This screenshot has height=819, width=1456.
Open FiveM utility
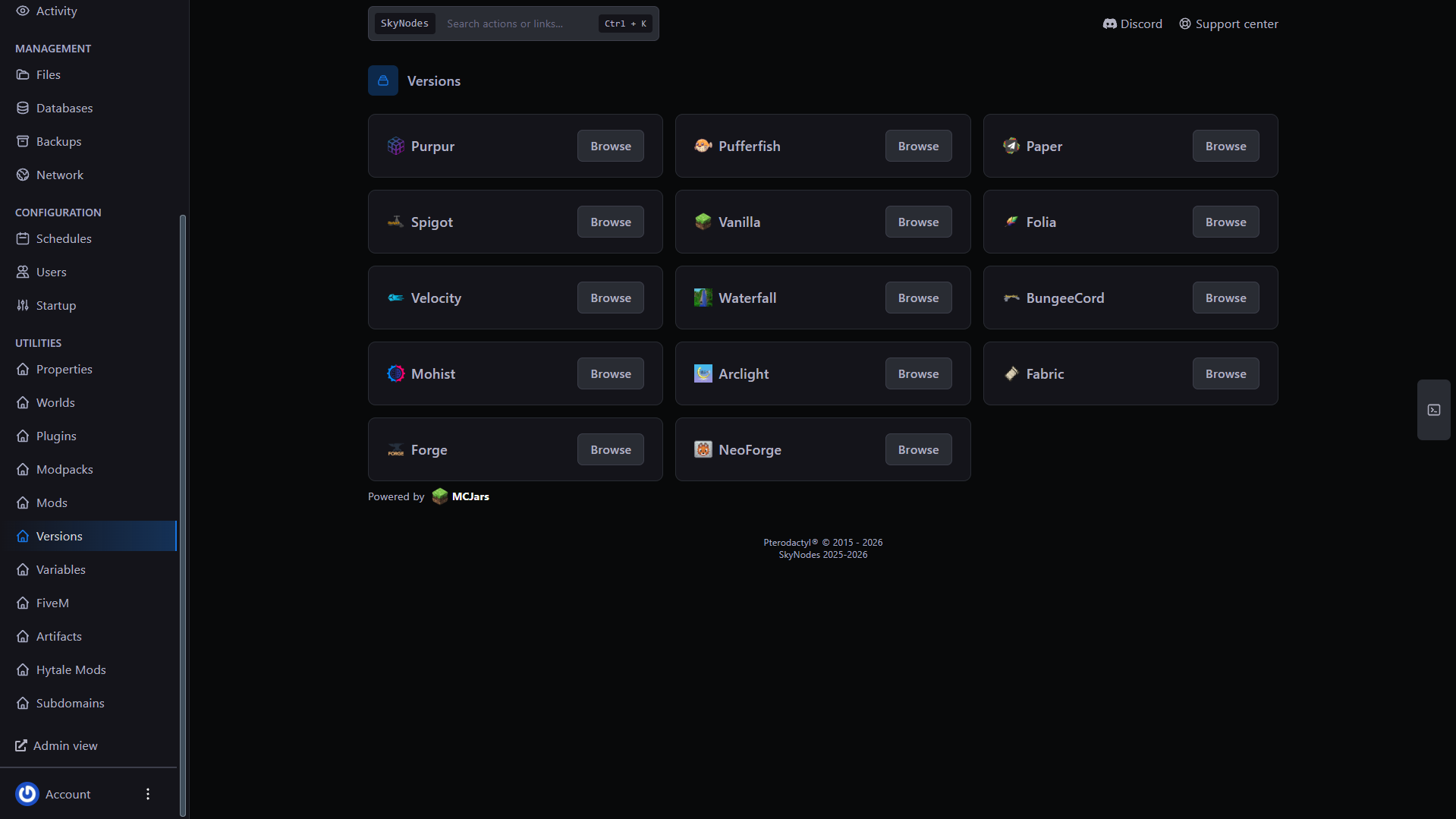pos(88,603)
